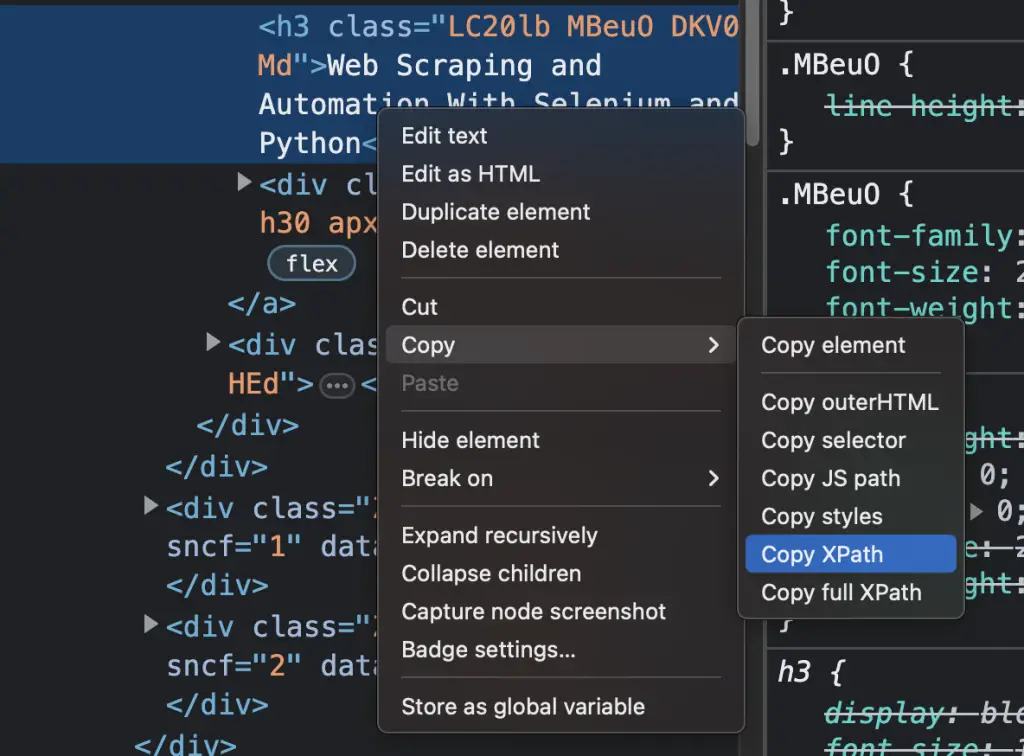Choose Edit text from the context menu
The width and height of the screenshot is (1024, 756).
tap(444, 136)
